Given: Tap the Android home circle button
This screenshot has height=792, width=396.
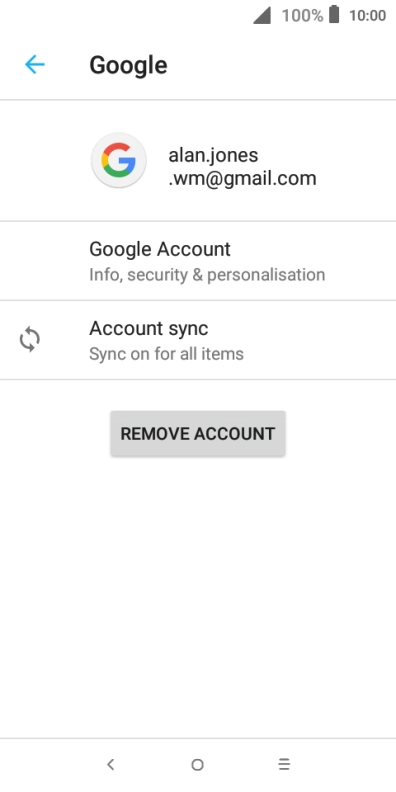Looking at the screenshot, I should 197,765.
